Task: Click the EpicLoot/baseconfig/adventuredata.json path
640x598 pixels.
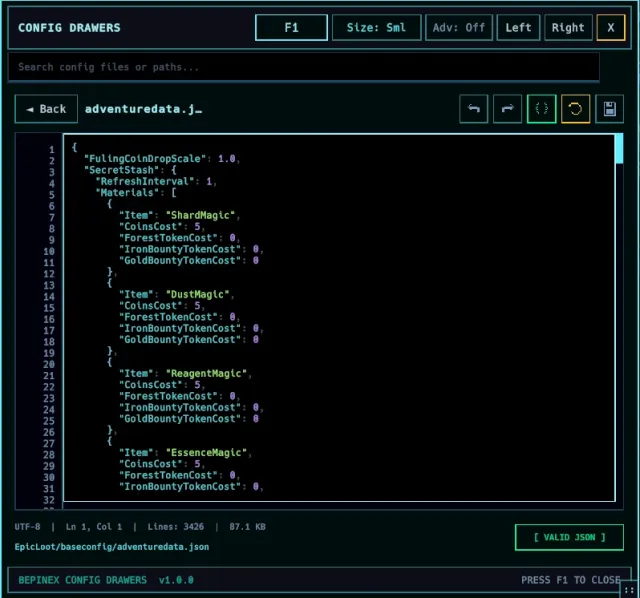Action: pyautogui.click(x=112, y=547)
